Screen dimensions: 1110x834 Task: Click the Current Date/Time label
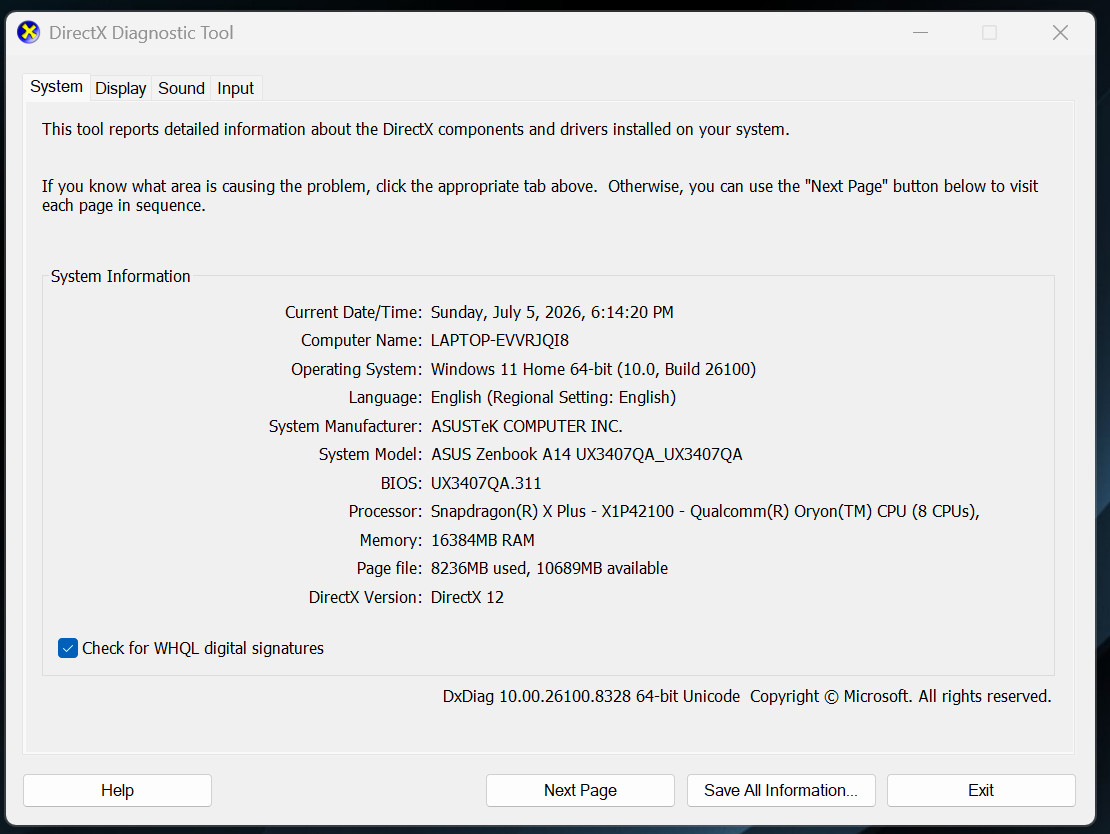coord(353,312)
